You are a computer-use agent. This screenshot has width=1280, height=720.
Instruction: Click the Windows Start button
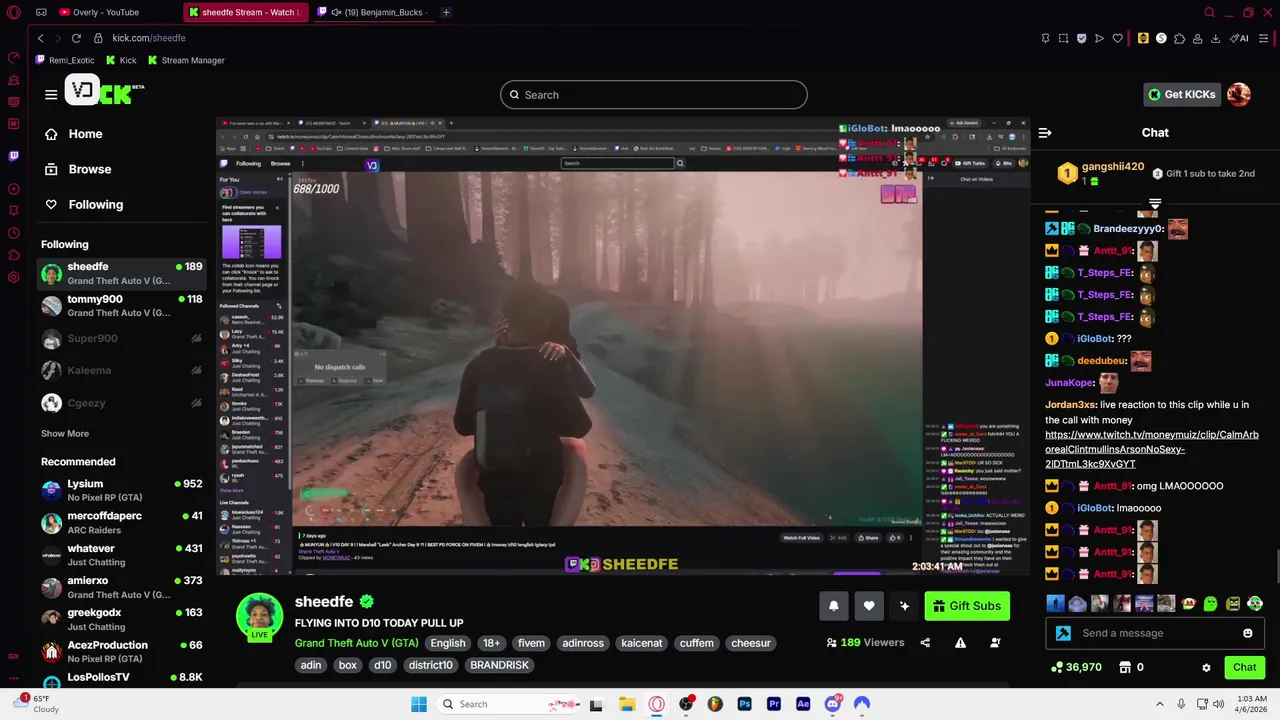click(419, 704)
